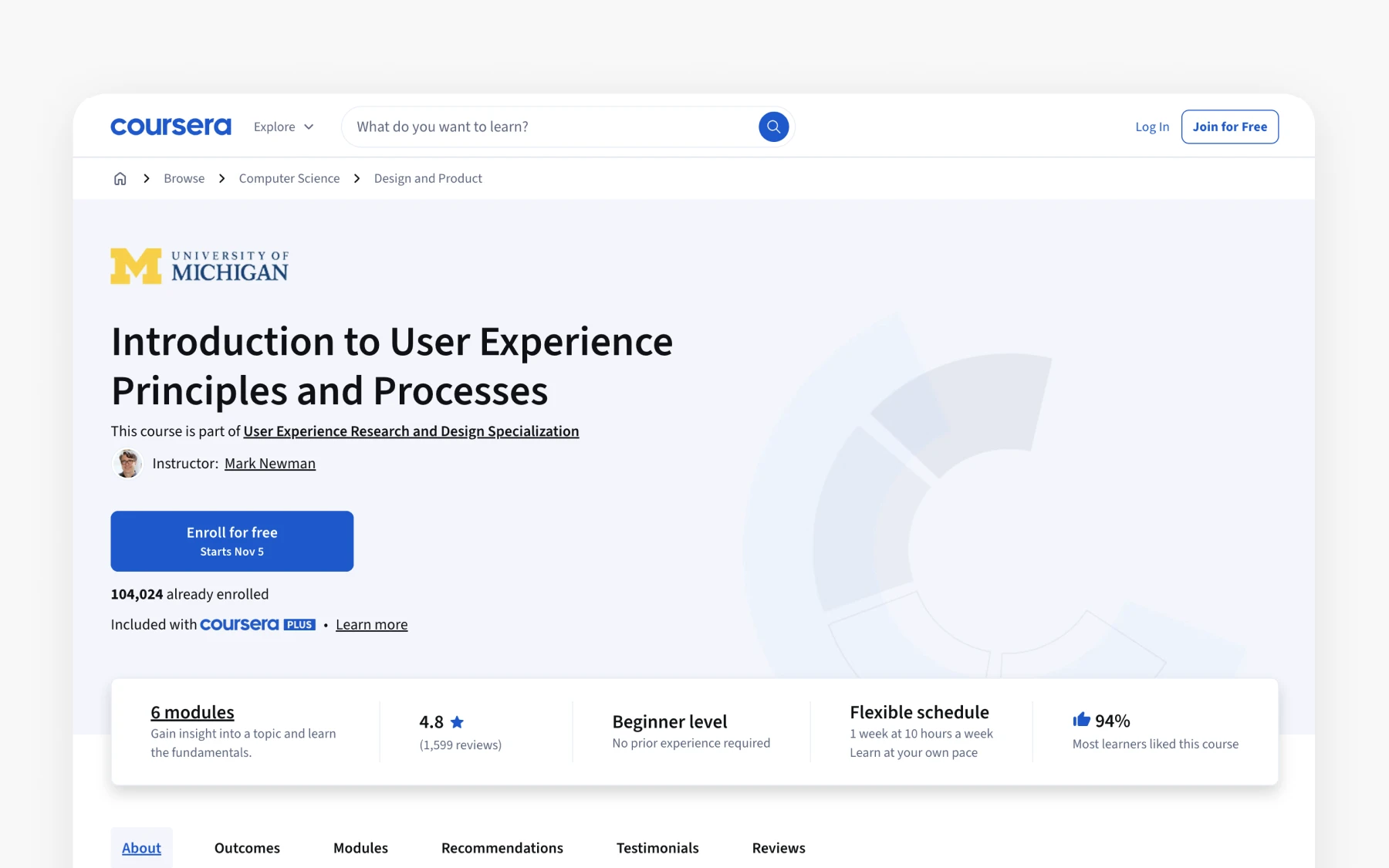Click the thumbs-up icon beside 94%

coord(1081,720)
